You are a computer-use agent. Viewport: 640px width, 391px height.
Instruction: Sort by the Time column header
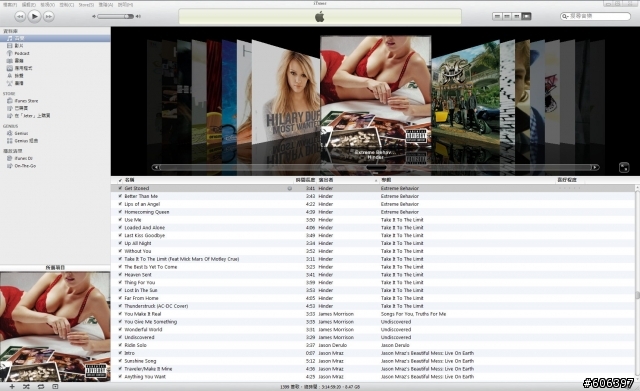pyautogui.click(x=305, y=180)
